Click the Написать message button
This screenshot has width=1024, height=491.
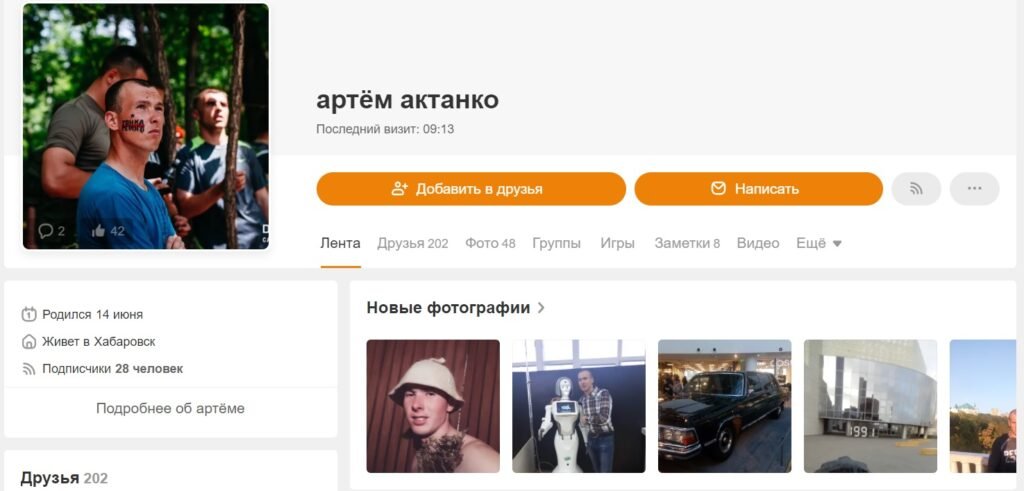(x=758, y=189)
